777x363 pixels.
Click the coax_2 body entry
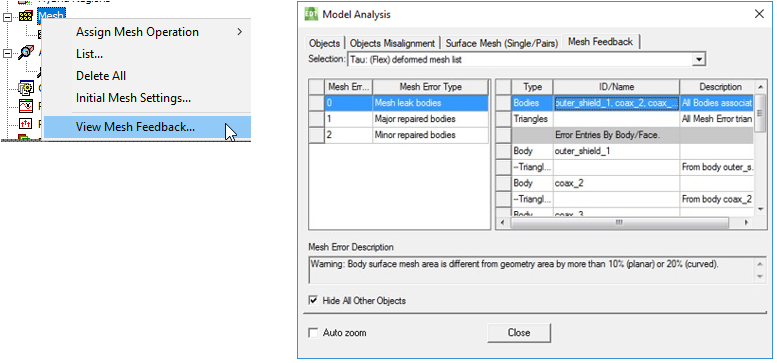coord(616,183)
